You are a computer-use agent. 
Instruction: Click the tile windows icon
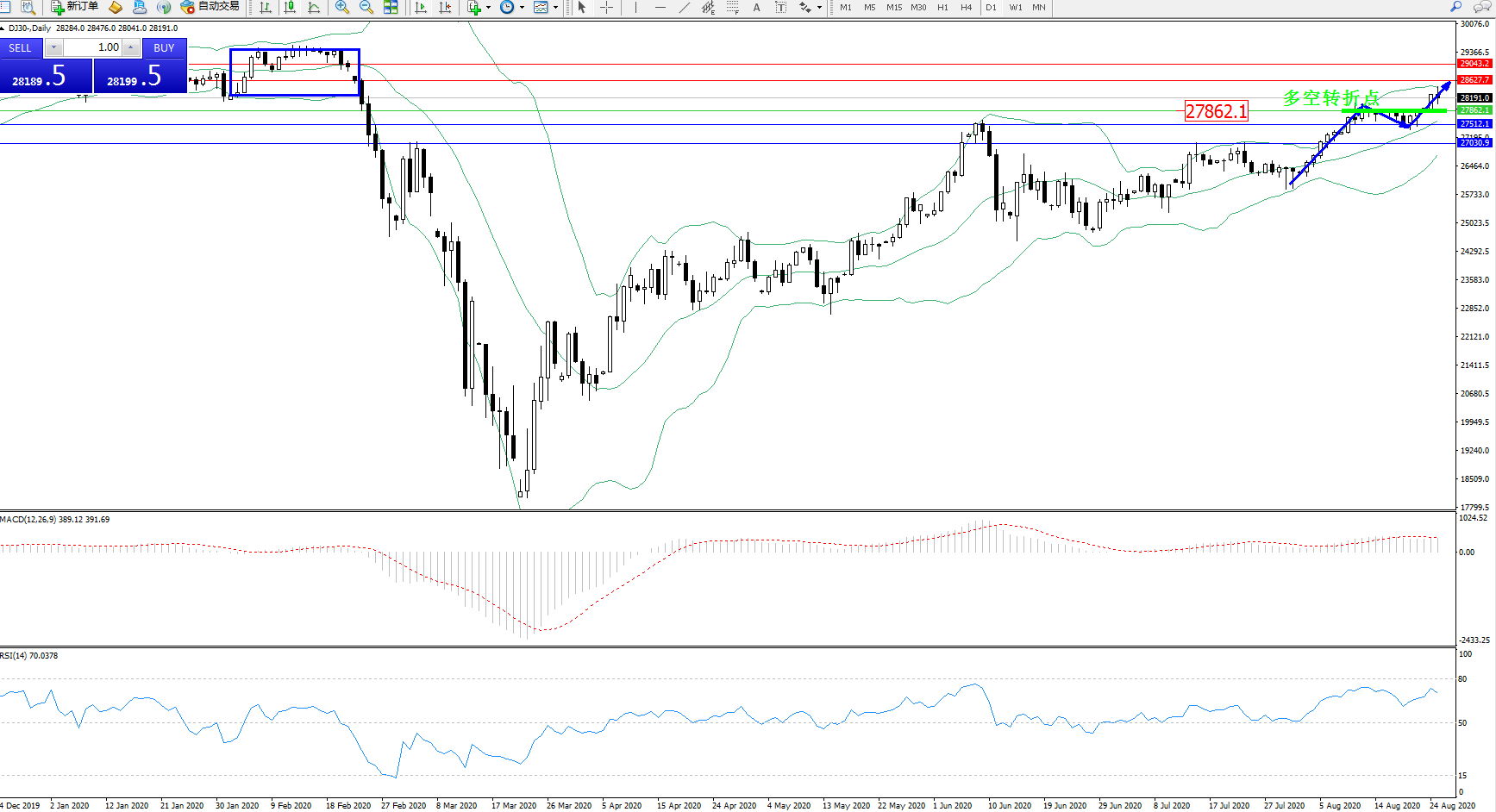391,8
